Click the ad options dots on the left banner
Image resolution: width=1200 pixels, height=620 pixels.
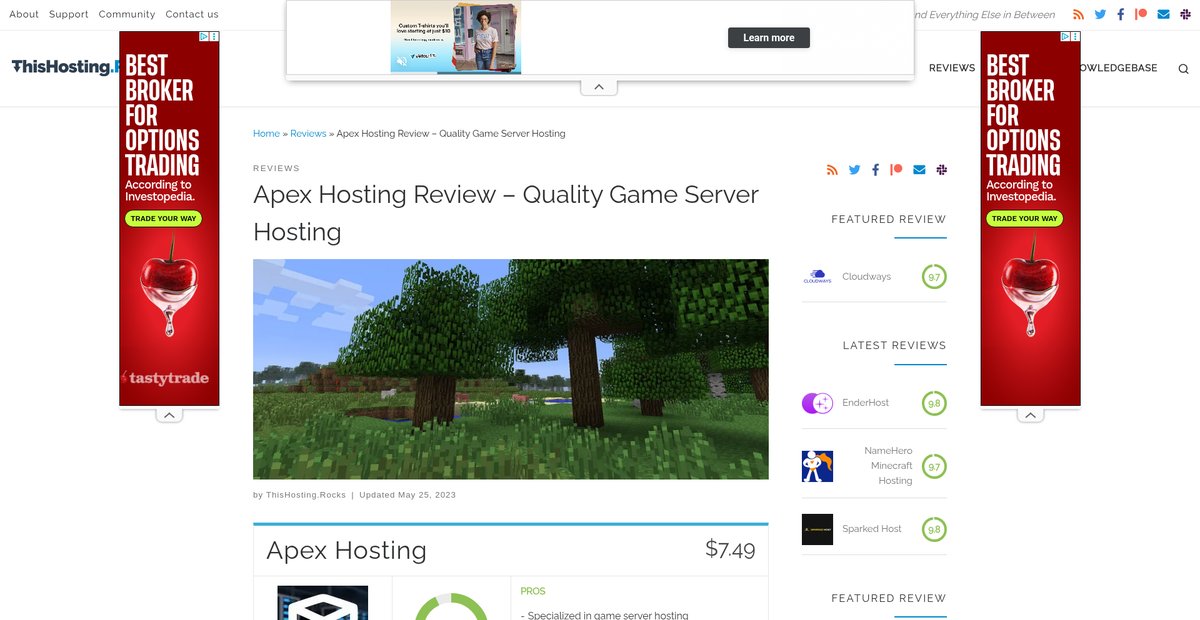tap(214, 36)
